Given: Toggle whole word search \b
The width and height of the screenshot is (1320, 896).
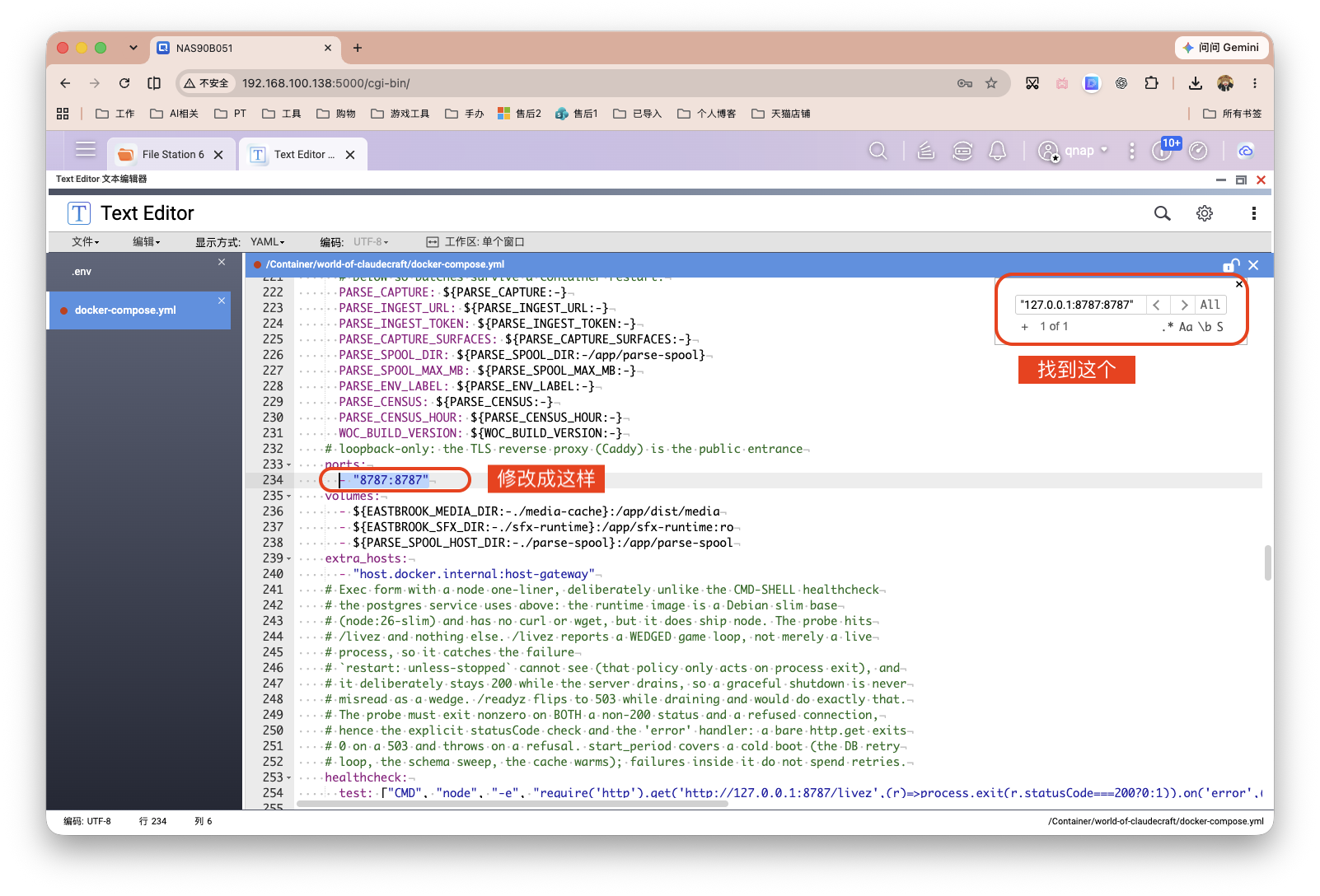Looking at the screenshot, I should [x=1205, y=327].
